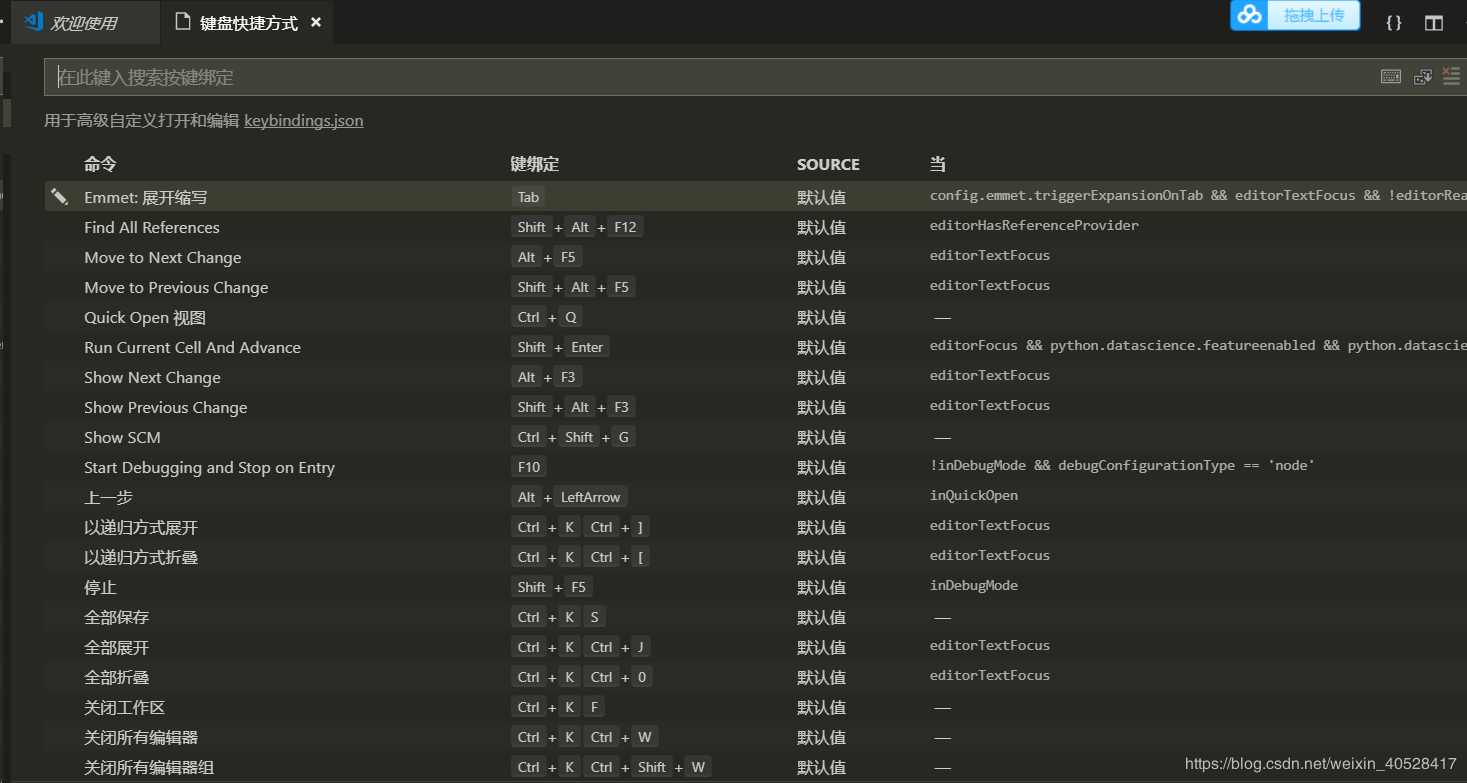Select the 关闭工作区 command row
Screen dimensions: 1467x783
pos(124,707)
